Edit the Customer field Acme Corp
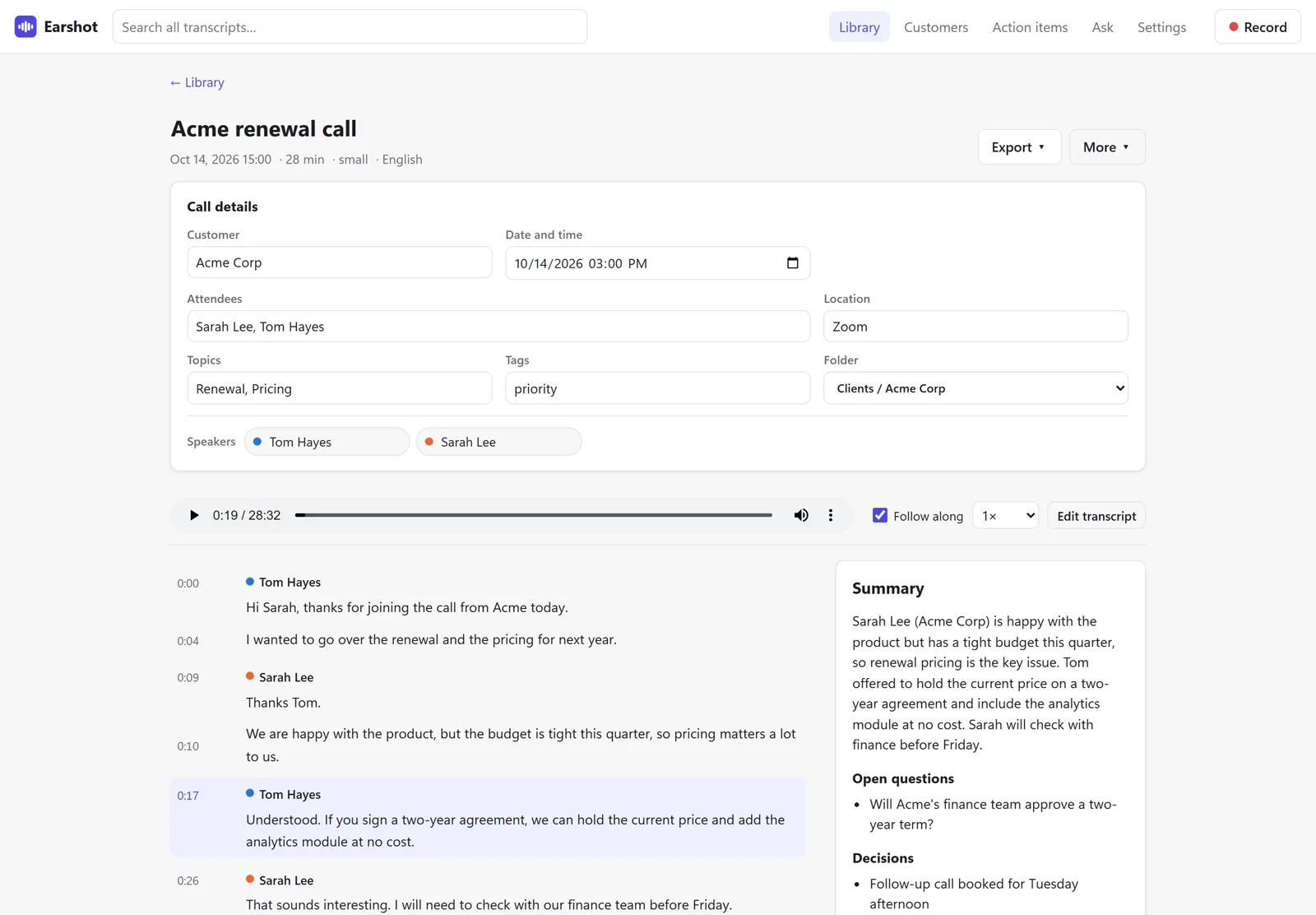 (340, 262)
